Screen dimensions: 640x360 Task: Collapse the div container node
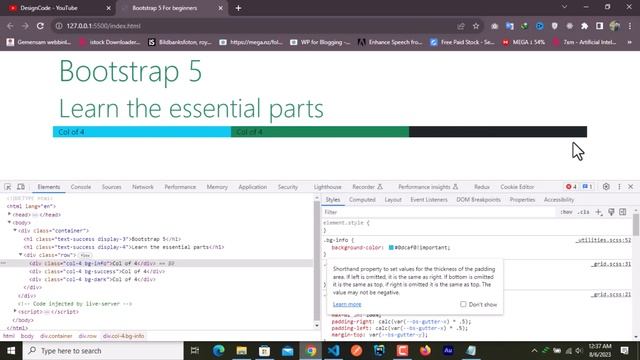[15, 231]
